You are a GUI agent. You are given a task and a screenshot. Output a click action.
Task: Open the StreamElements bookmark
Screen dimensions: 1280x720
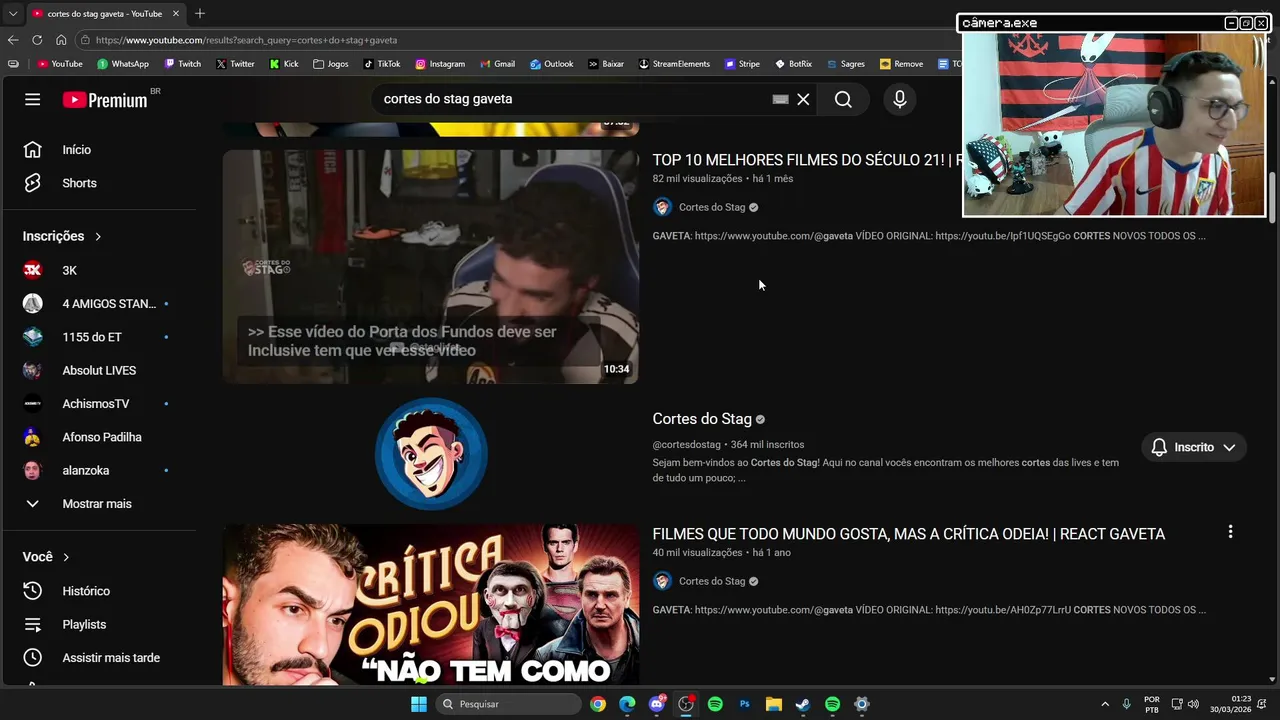674,64
